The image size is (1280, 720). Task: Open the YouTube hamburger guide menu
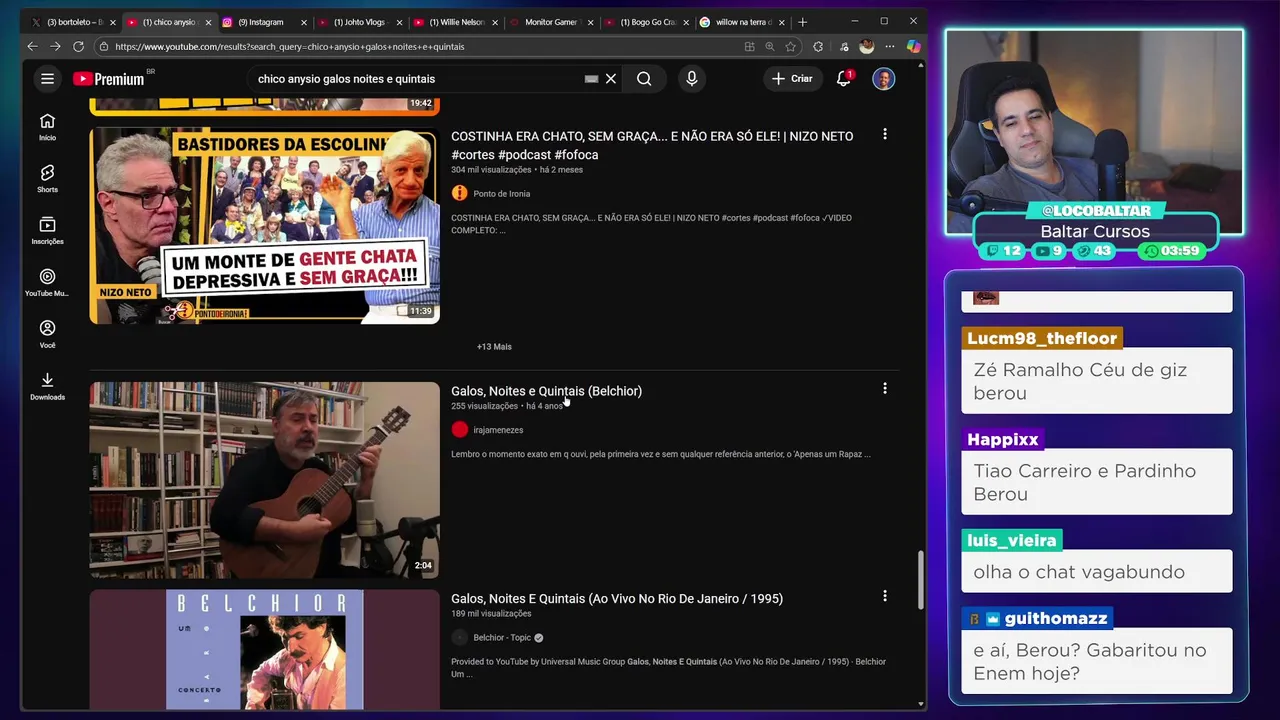[47, 79]
